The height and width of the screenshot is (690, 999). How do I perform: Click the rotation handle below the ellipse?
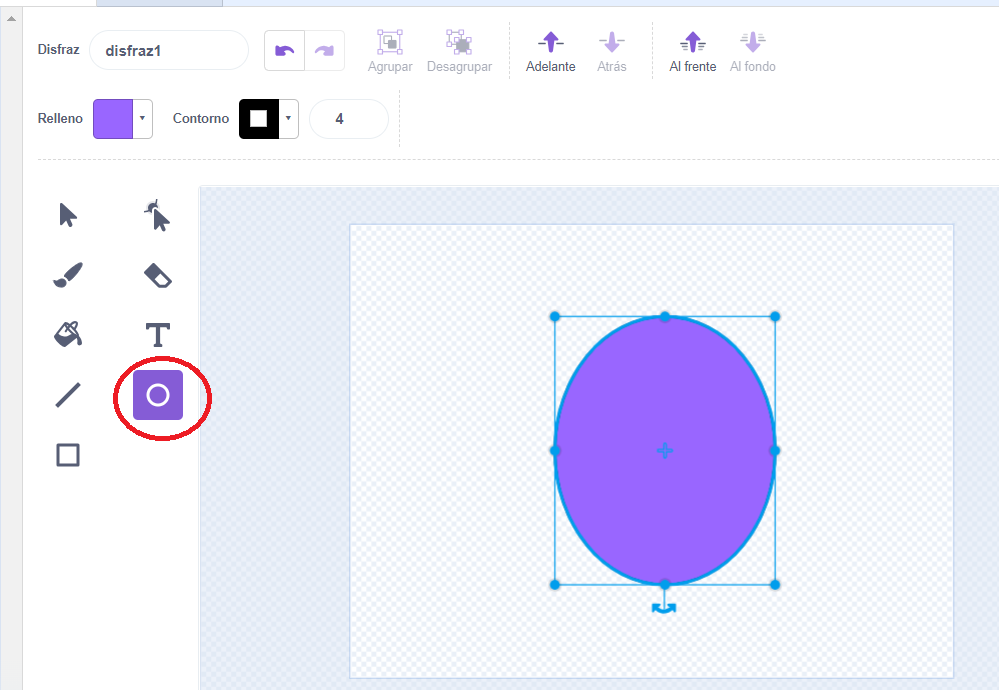coord(664,607)
